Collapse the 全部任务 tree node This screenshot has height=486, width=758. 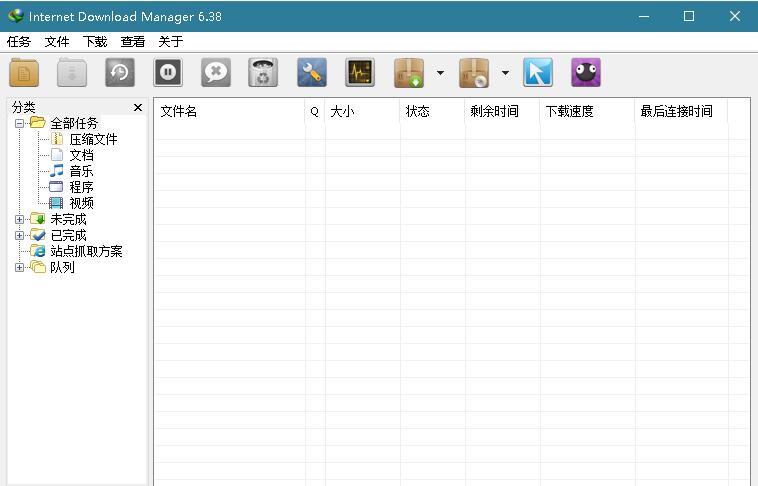pyautogui.click(x=19, y=123)
